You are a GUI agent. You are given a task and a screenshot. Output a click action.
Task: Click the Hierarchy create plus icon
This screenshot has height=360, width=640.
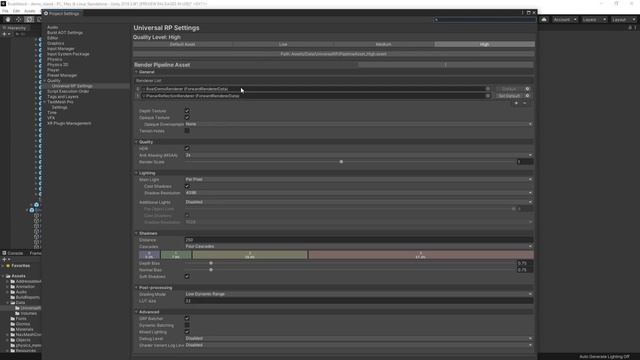click(x=4, y=34)
